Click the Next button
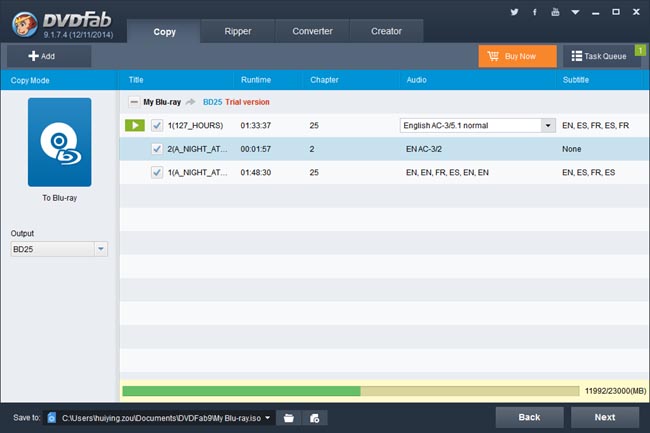This screenshot has width=650, height=433. [x=605, y=417]
